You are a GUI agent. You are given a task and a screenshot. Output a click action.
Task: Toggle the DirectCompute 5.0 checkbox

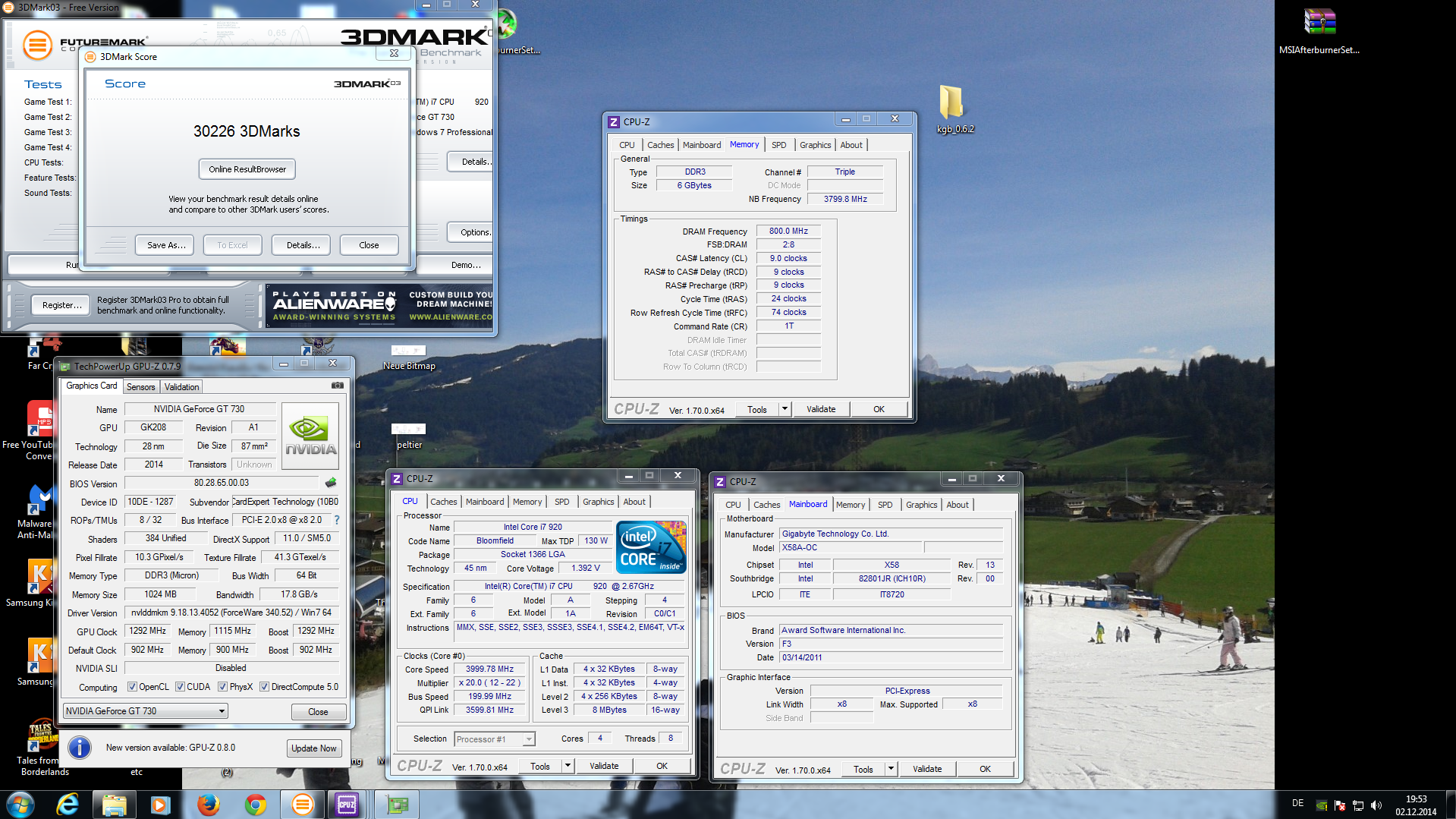click(x=264, y=687)
